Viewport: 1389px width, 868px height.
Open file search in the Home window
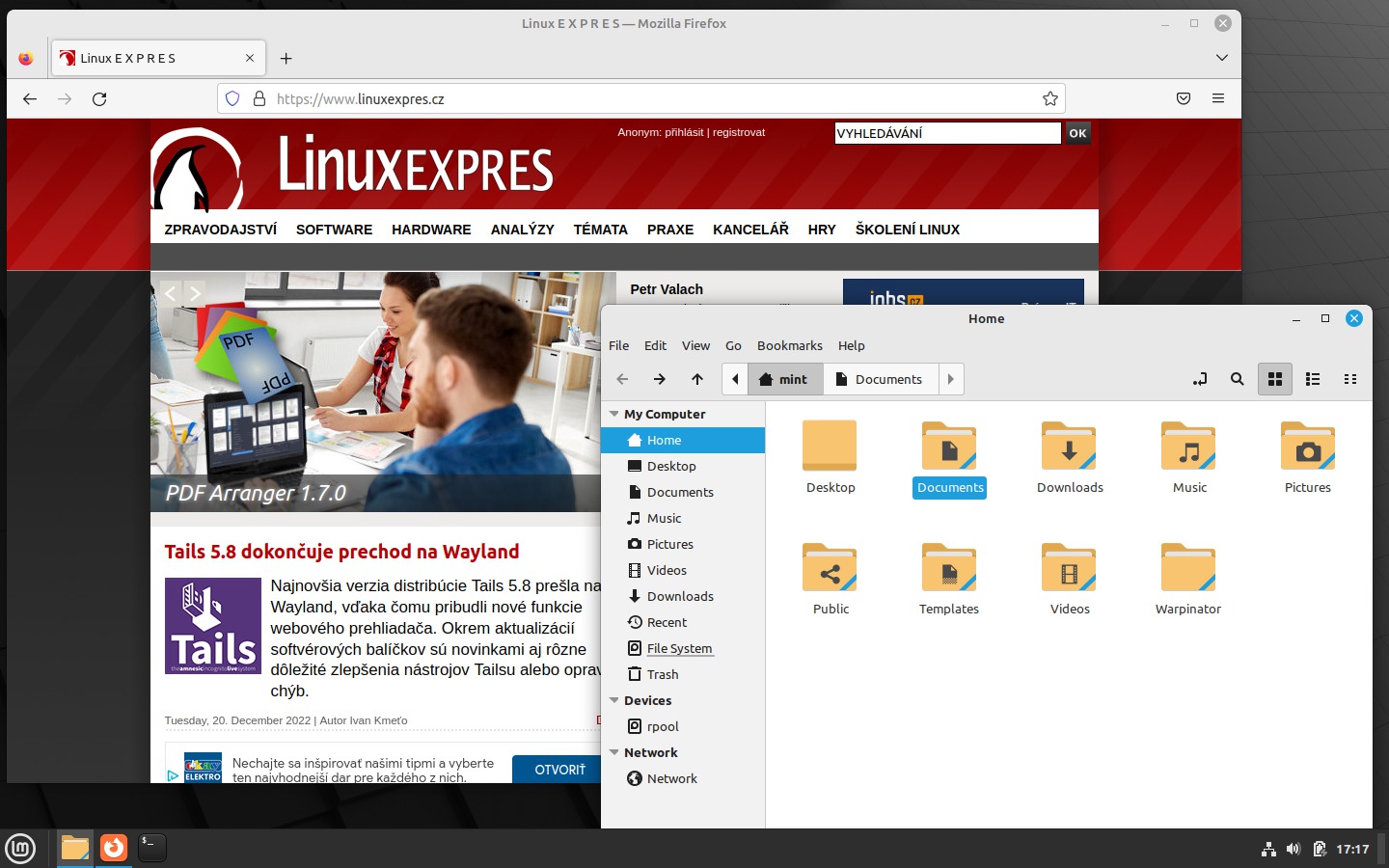[x=1238, y=379]
